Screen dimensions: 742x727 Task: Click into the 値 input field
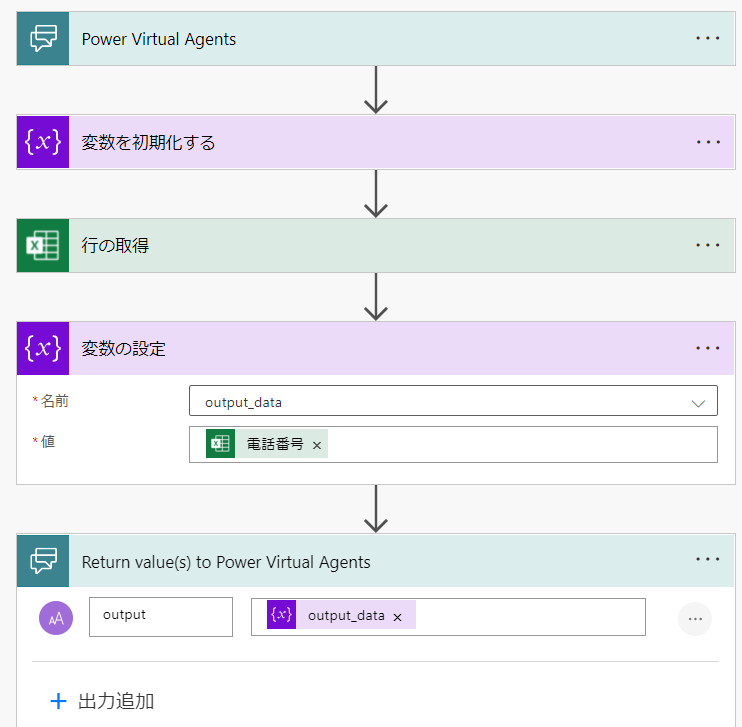tap(453, 444)
